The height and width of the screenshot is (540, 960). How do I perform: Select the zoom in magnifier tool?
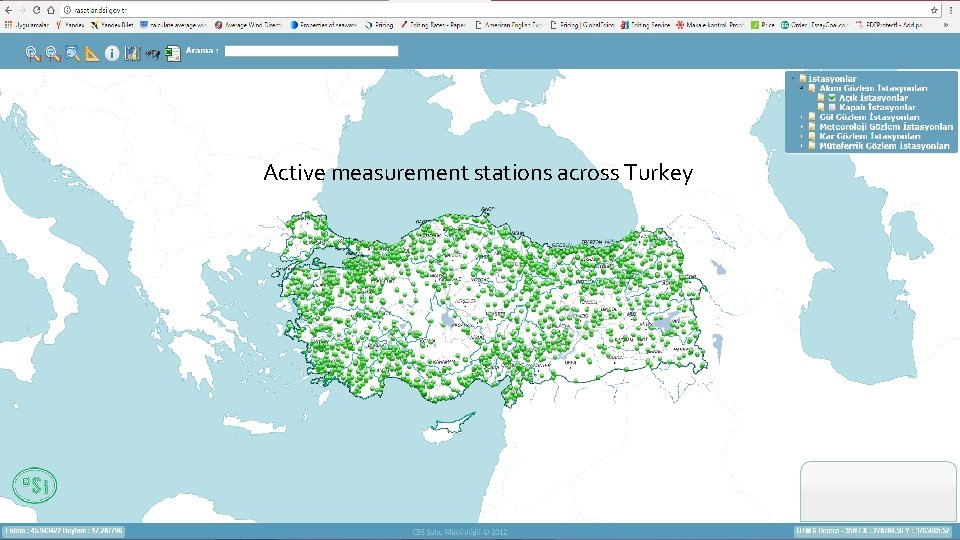pos(33,53)
